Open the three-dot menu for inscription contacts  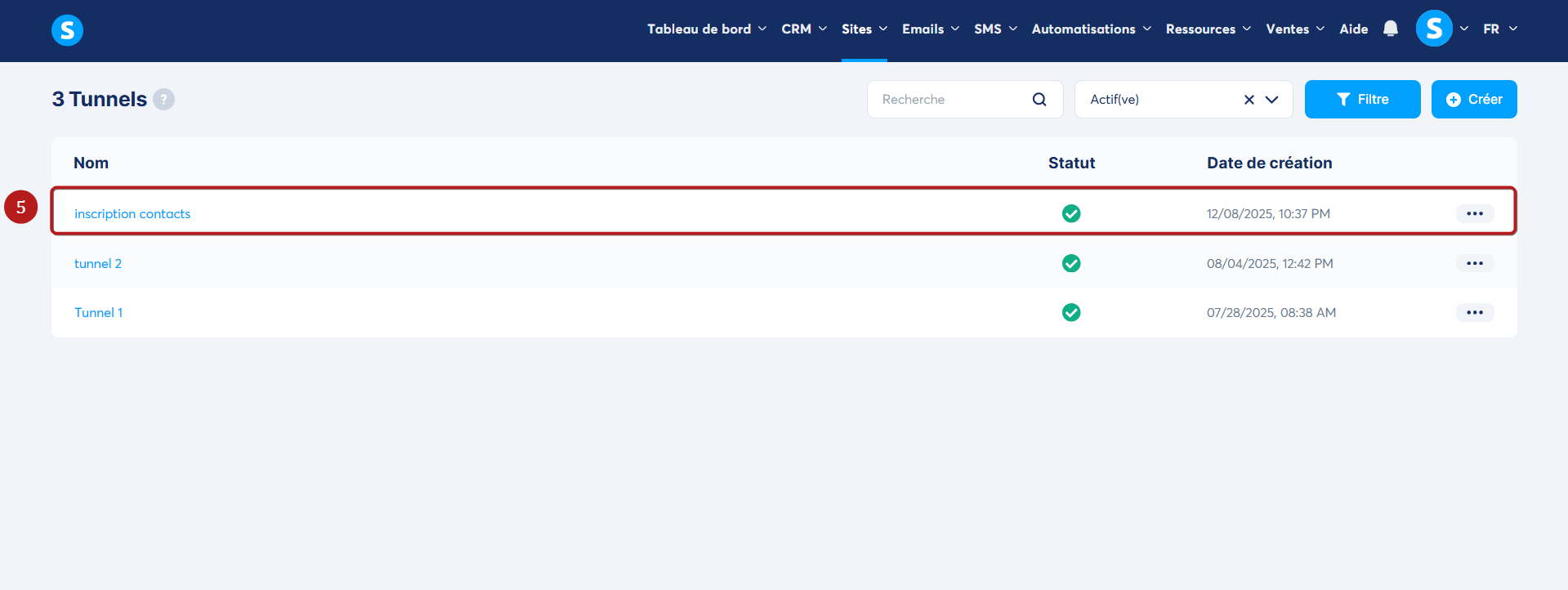(1474, 213)
